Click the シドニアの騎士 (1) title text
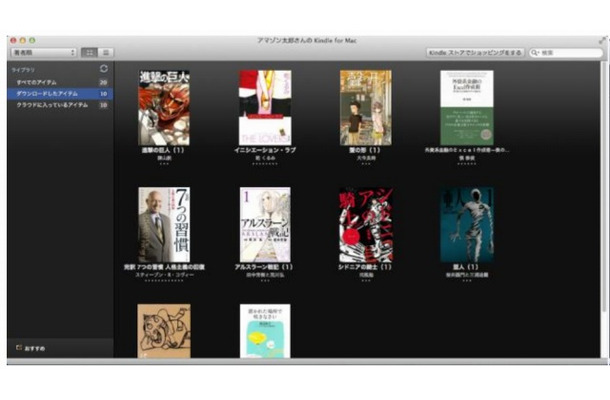The image size is (610, 400). (x=365, y=267)
